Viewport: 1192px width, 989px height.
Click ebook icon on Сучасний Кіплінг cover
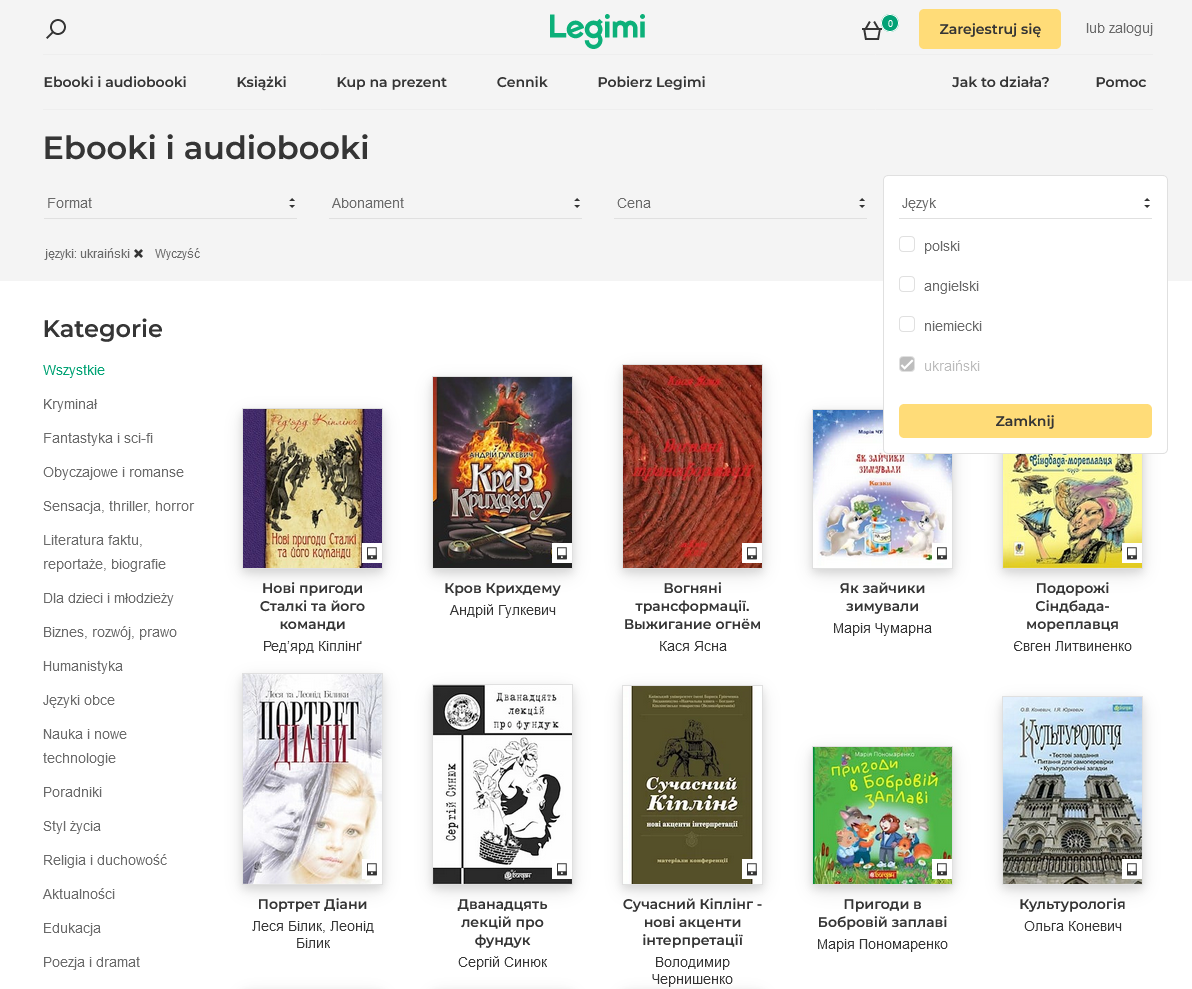752,869
